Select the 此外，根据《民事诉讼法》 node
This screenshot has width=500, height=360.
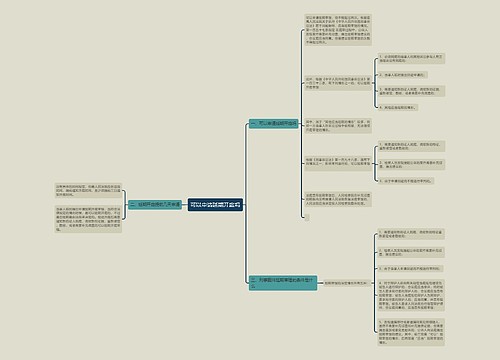pos(338,83)
